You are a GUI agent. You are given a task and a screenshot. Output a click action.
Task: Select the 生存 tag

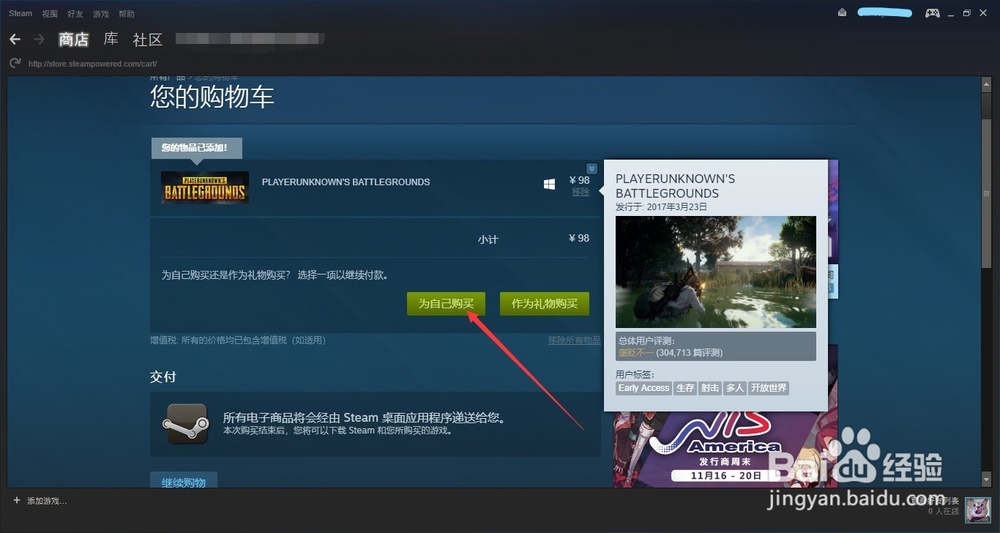point(685,388)
